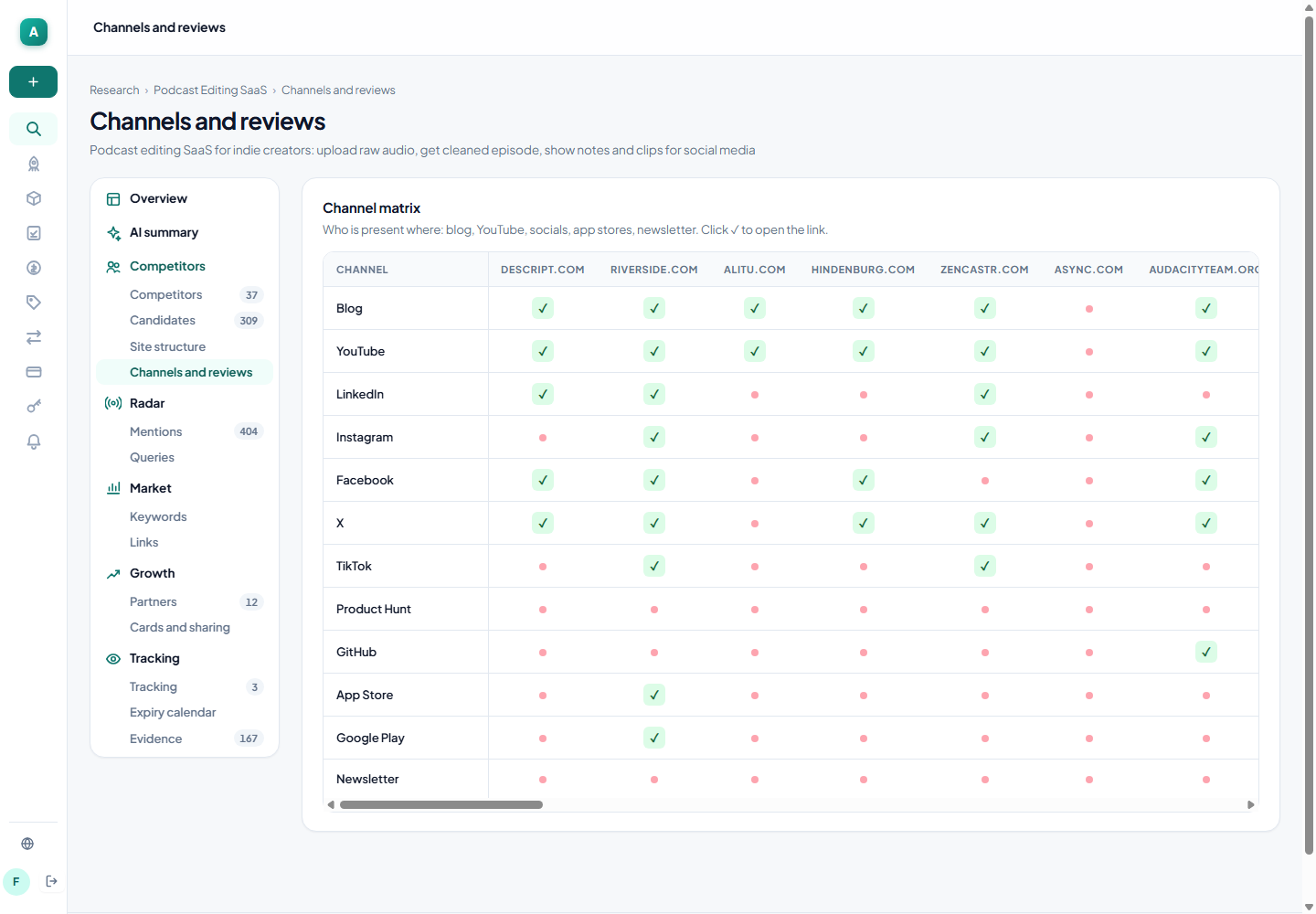Select the Growth section heading
Image resolution: width=1316 pixels, height=914 pixels.
[x=185, y=573]
